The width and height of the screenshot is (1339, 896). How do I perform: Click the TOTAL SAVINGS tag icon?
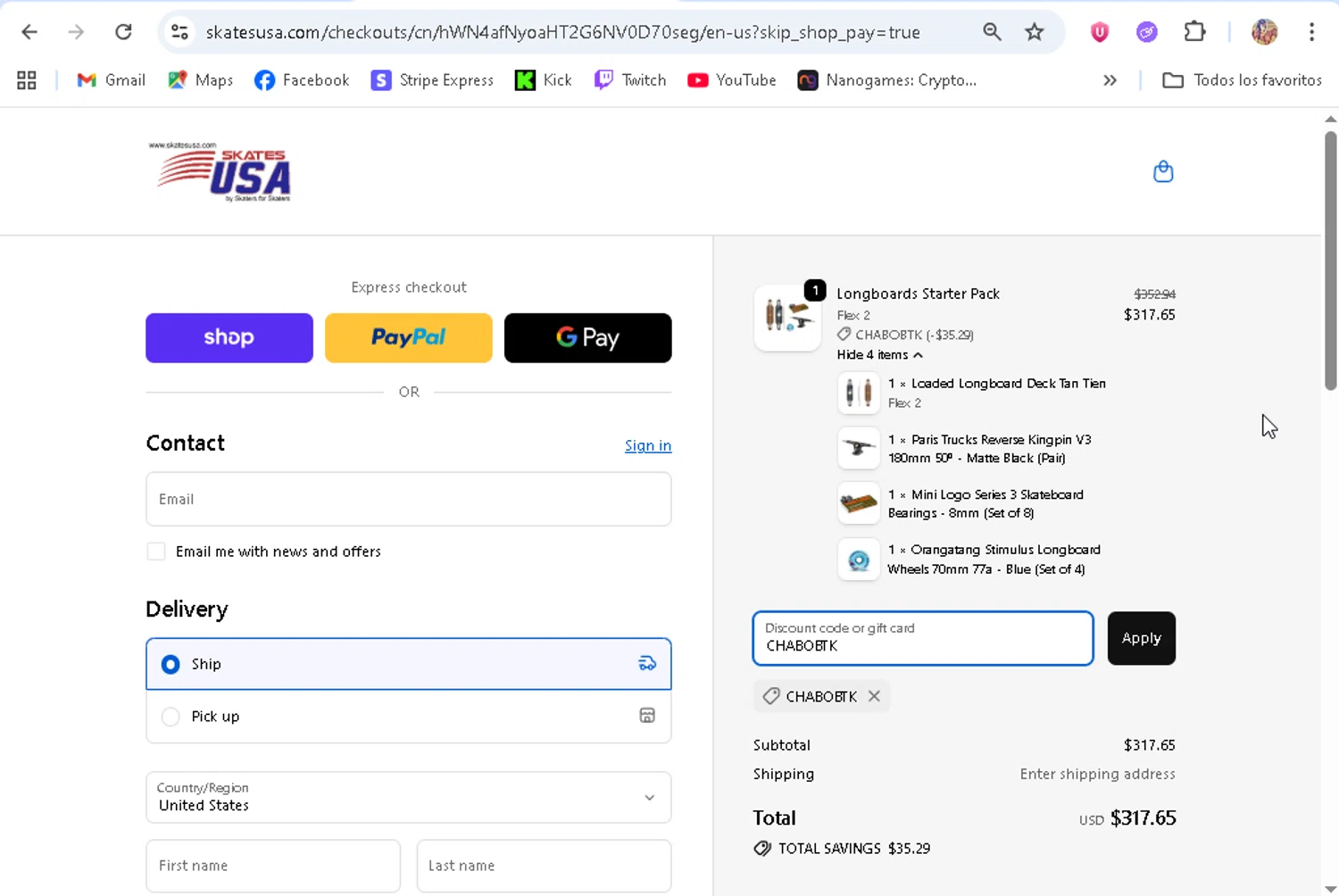click(x=762, y=849)
